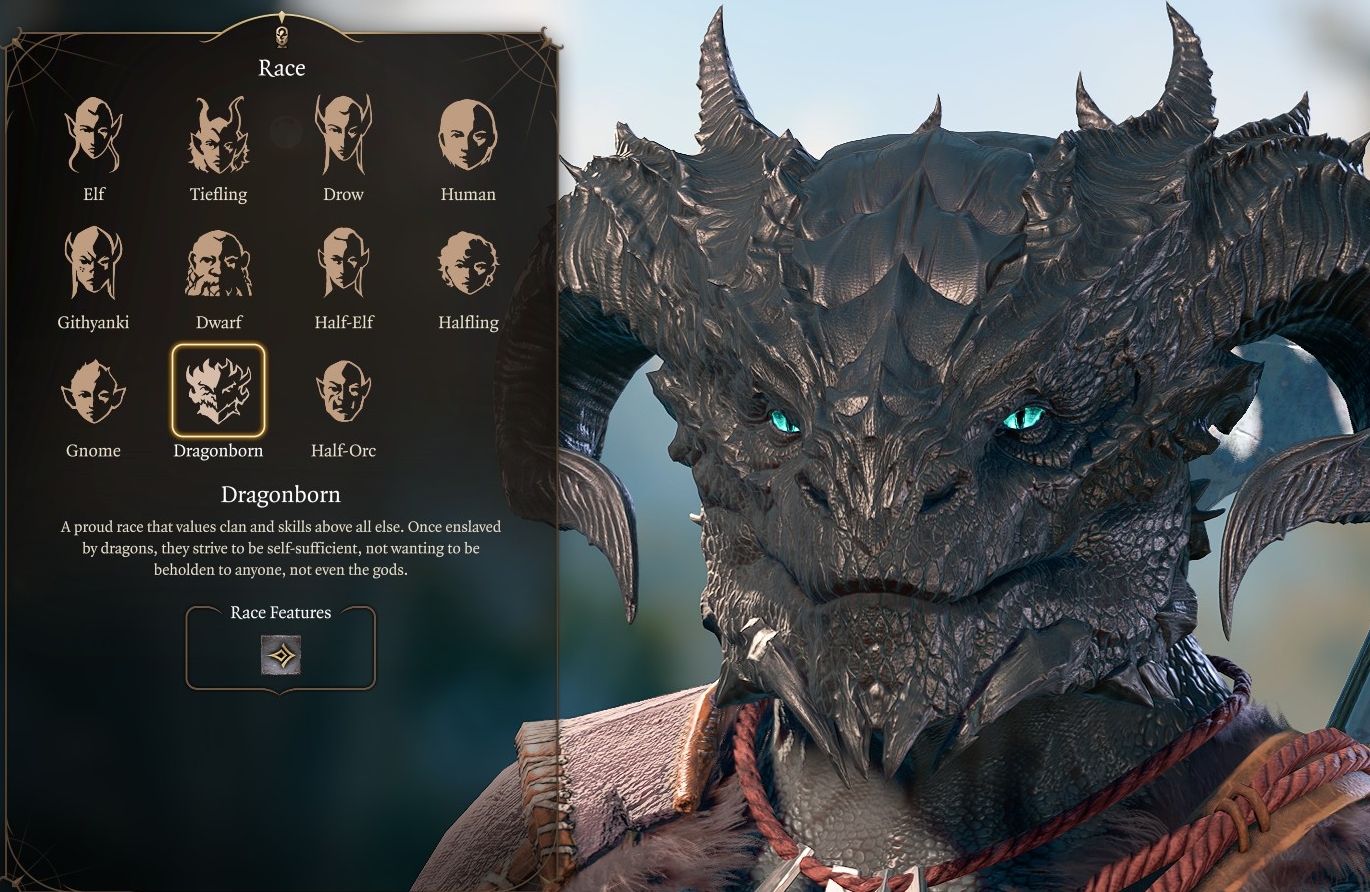Click the Half-Orc text label
The height and width of the screenshot is (892, 1370).
[343, 451]
